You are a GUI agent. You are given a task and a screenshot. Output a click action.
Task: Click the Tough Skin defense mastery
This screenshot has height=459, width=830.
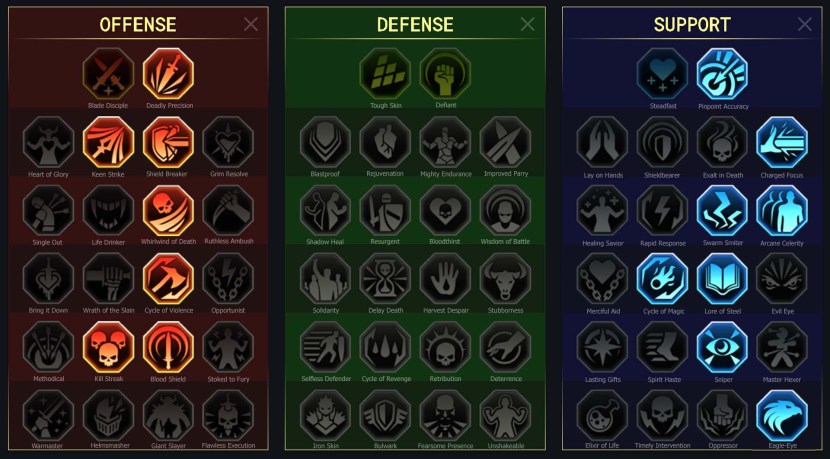click(x=385, y=74)
